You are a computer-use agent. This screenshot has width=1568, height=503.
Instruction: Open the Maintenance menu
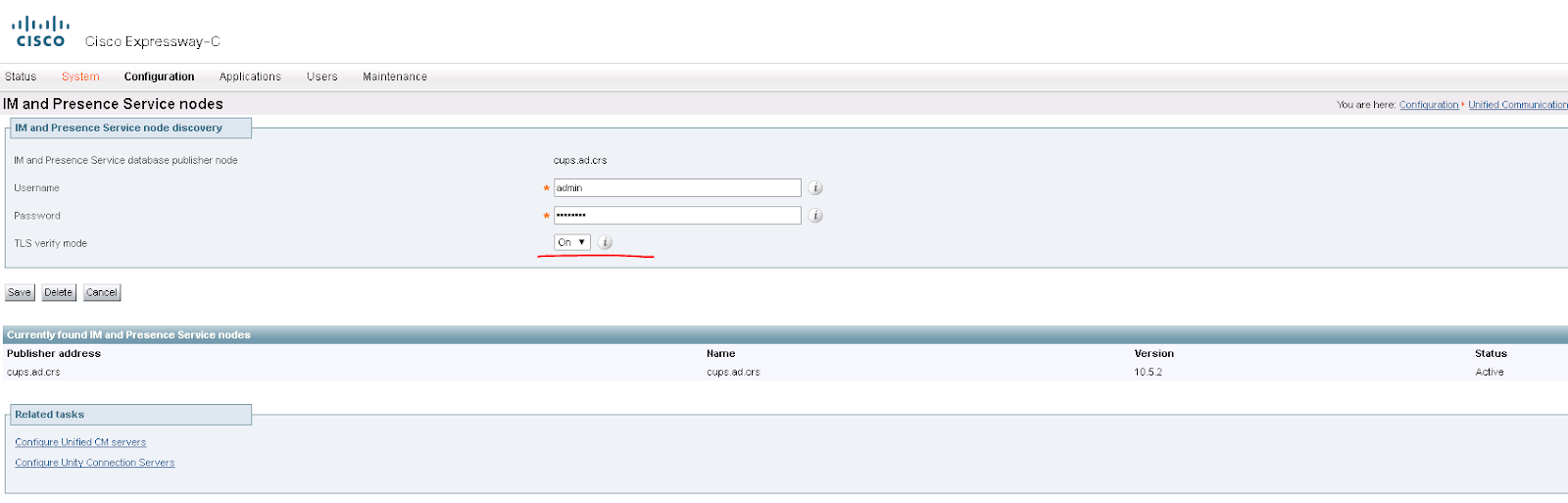pyautogui.click(x=395, y=76)
